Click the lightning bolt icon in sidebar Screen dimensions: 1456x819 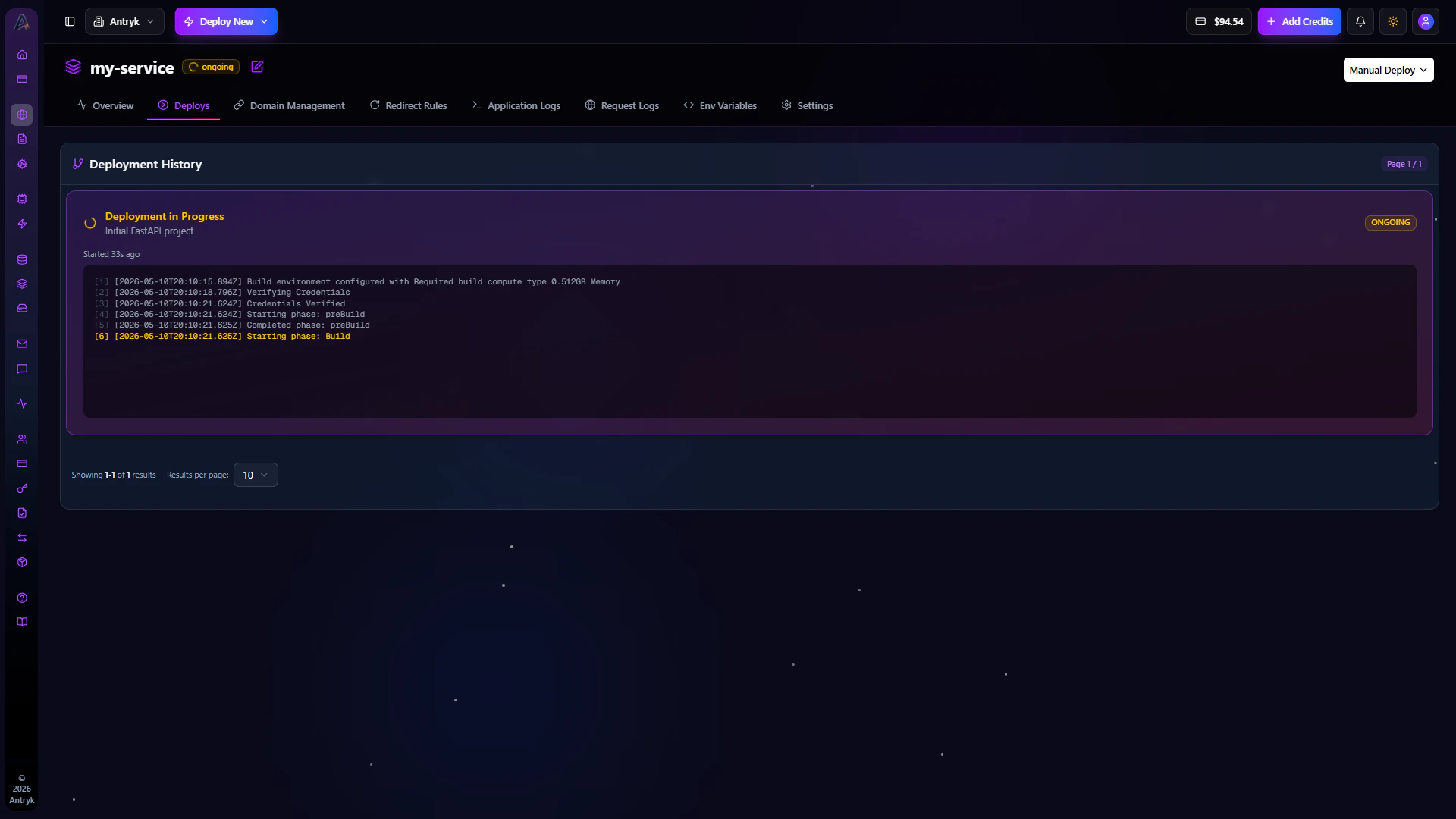pos(22,224)
